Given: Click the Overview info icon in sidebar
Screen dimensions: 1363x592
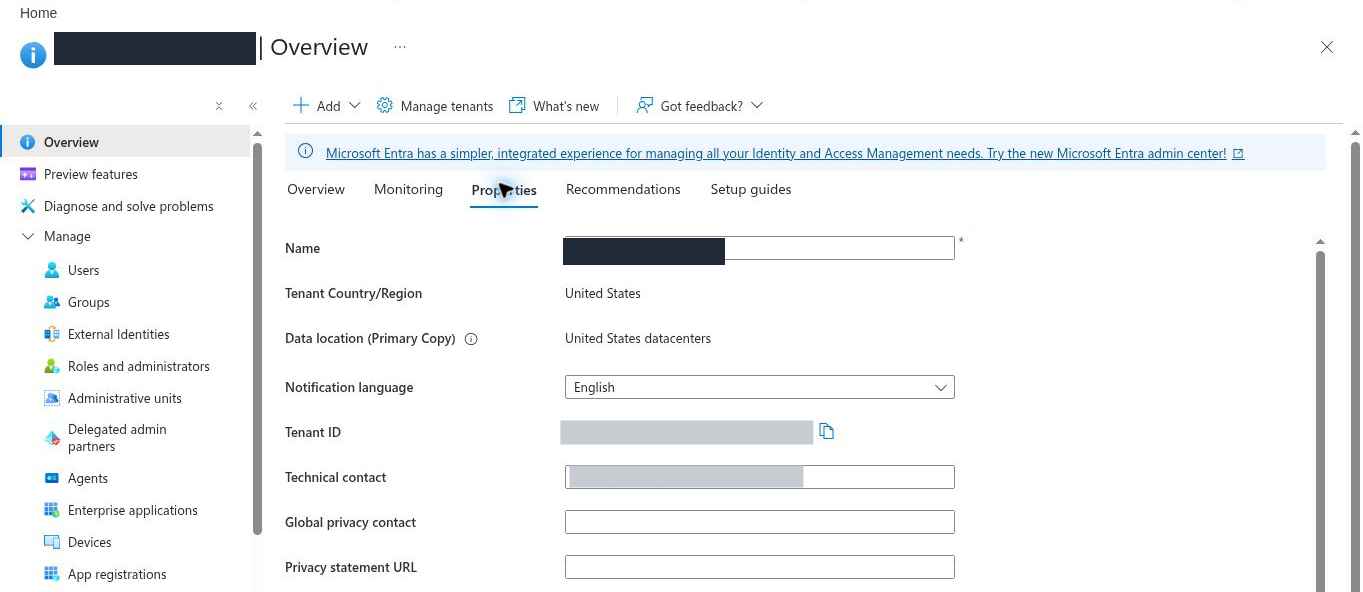Looking at the screenshot, I should coord(28,142).
